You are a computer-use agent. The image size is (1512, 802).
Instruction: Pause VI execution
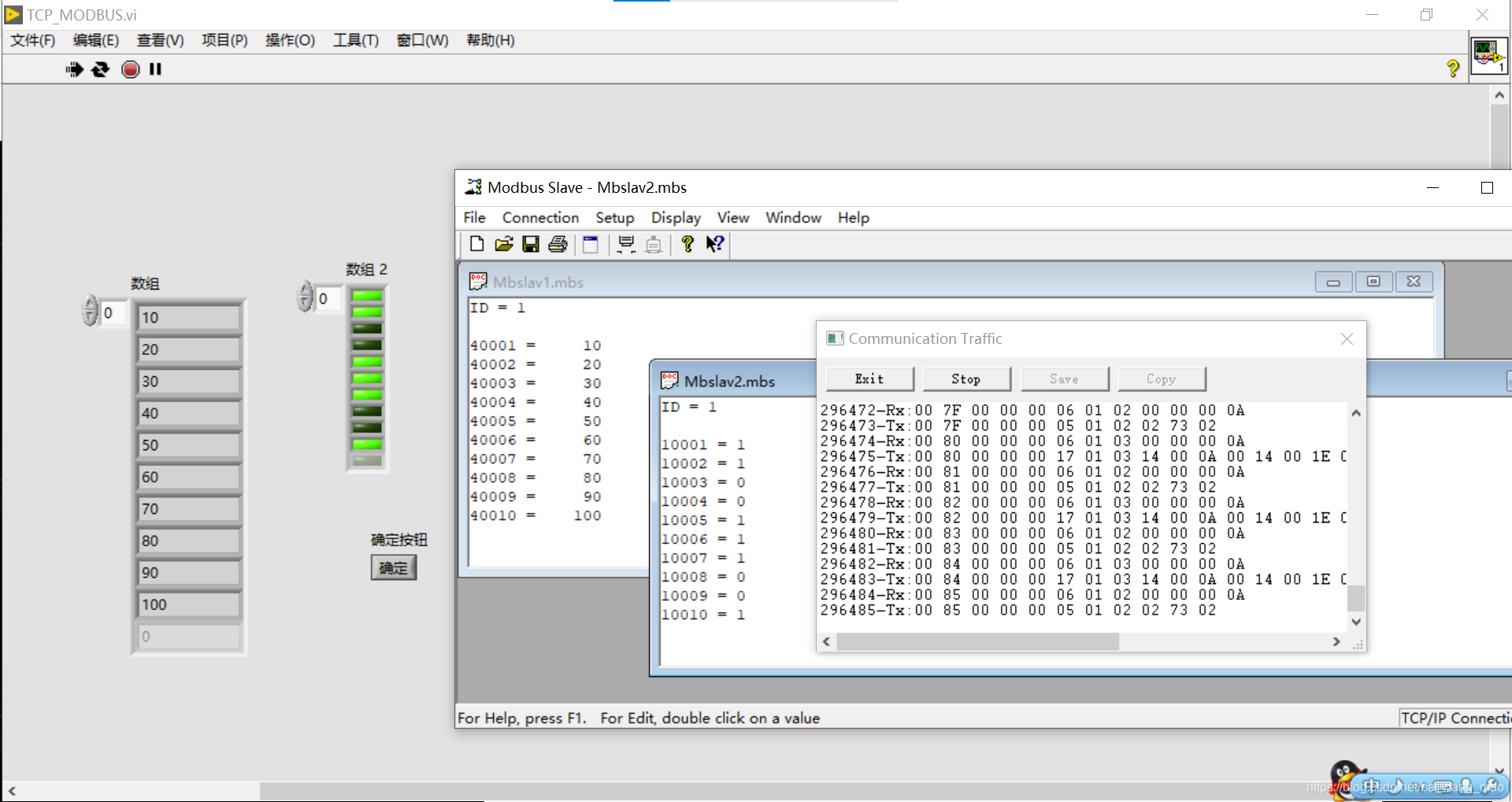click(155, 69)
